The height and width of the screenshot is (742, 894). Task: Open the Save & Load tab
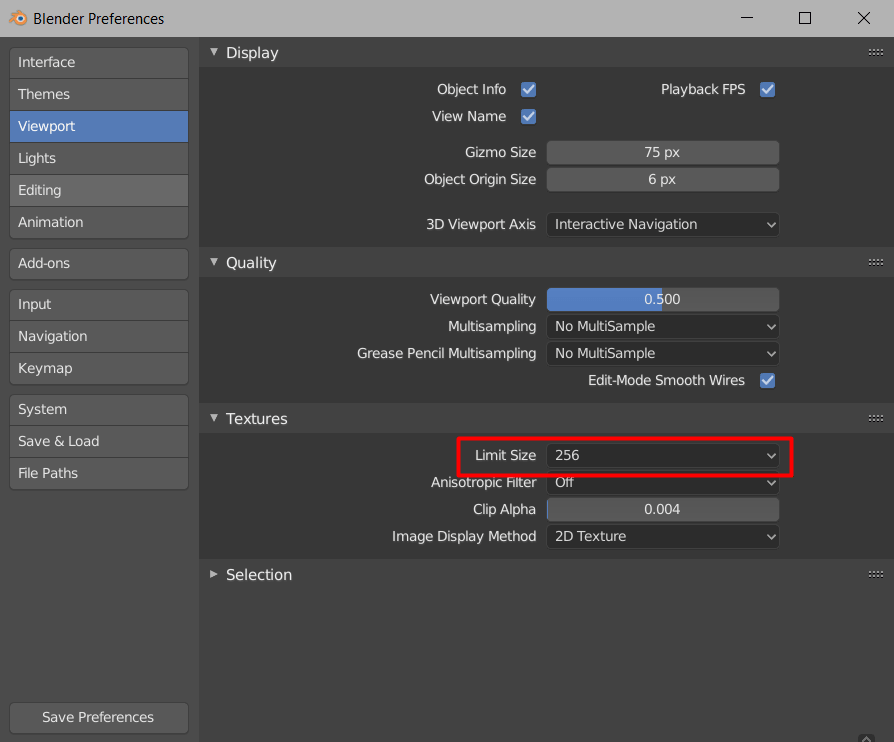[99, 441]
